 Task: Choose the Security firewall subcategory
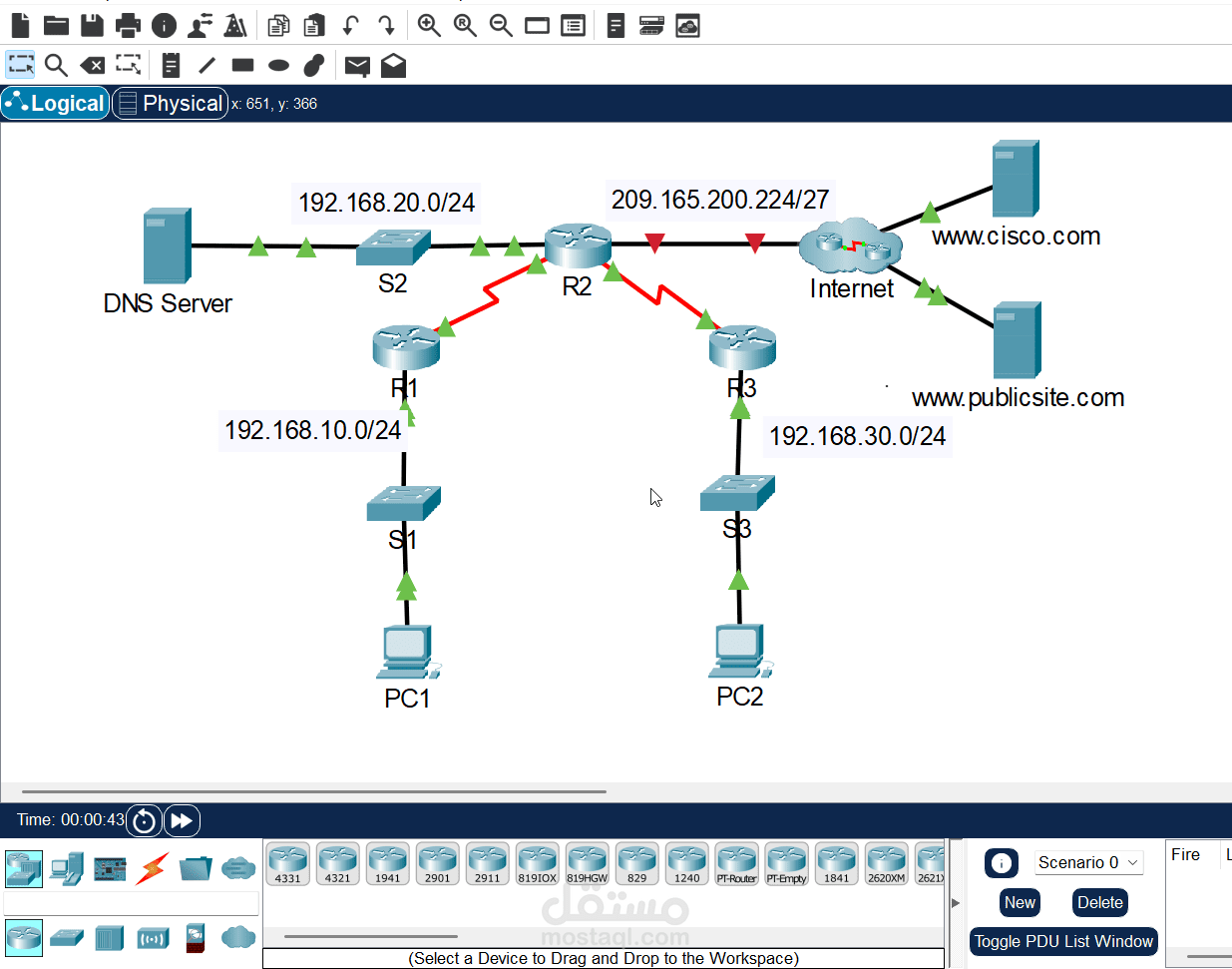(196, 938)
